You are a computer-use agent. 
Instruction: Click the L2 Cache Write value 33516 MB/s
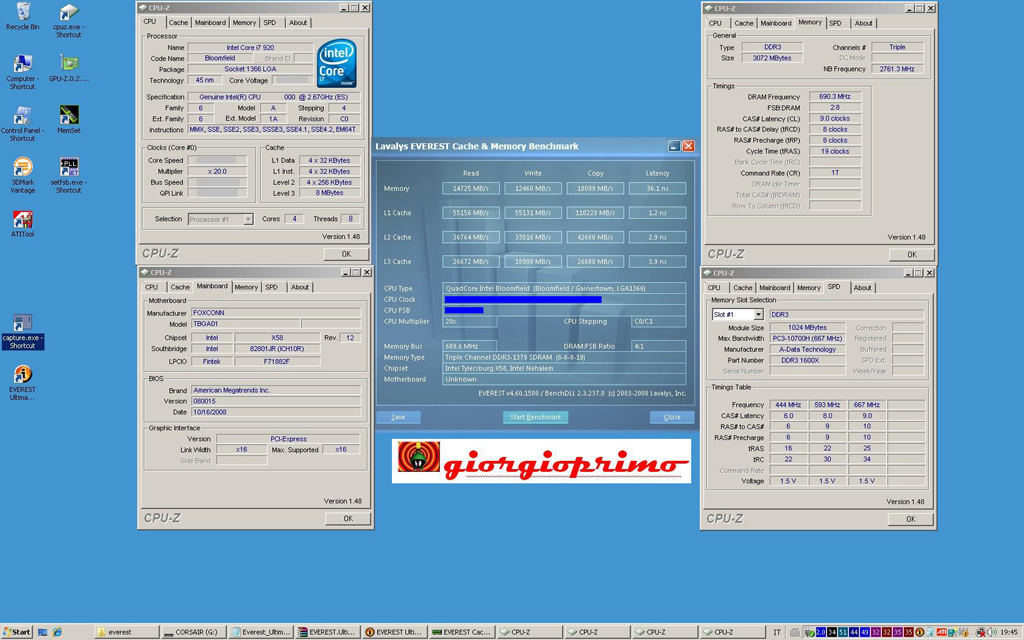tap(533, 238)
